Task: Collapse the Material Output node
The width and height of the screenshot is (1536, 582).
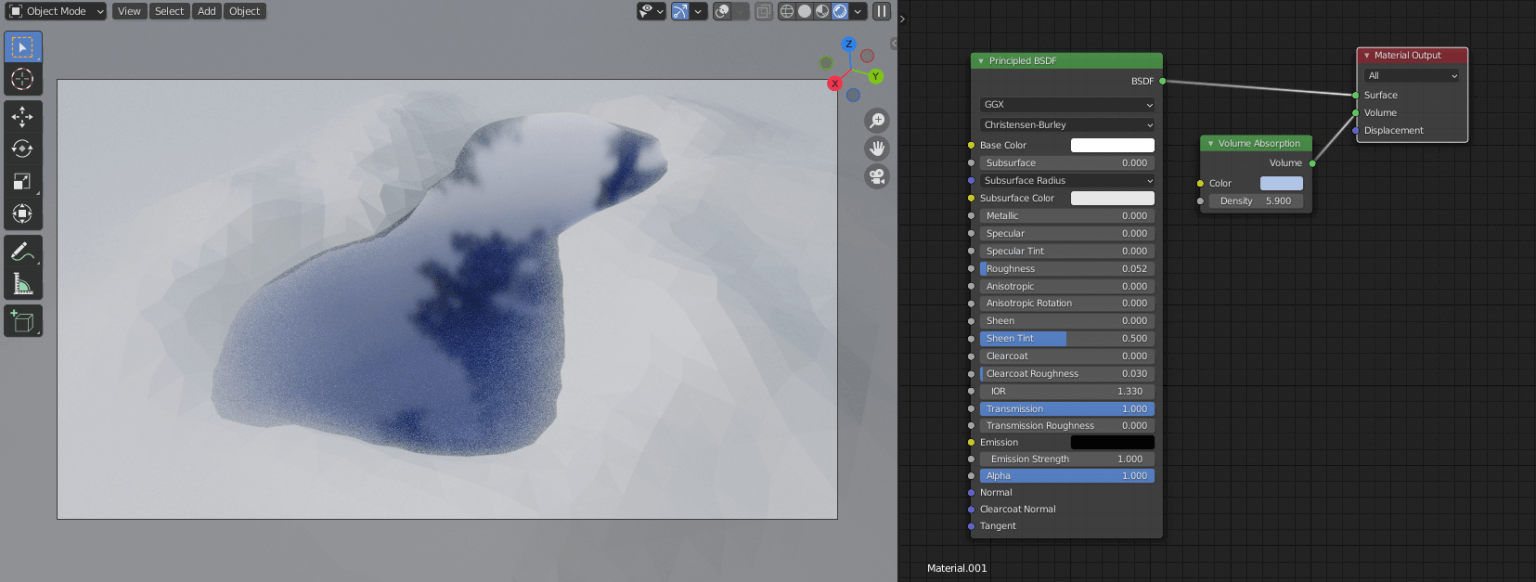Action: 1366,56
